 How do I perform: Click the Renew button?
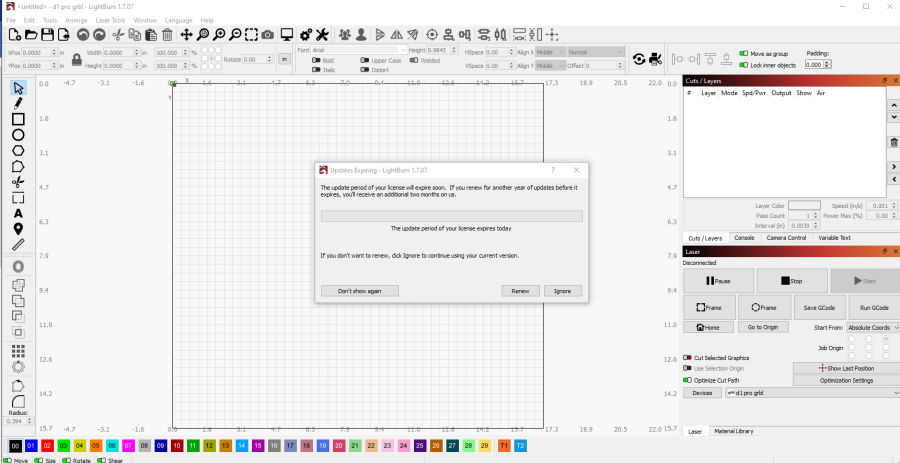pyautogui.click(x=520, y=291)
